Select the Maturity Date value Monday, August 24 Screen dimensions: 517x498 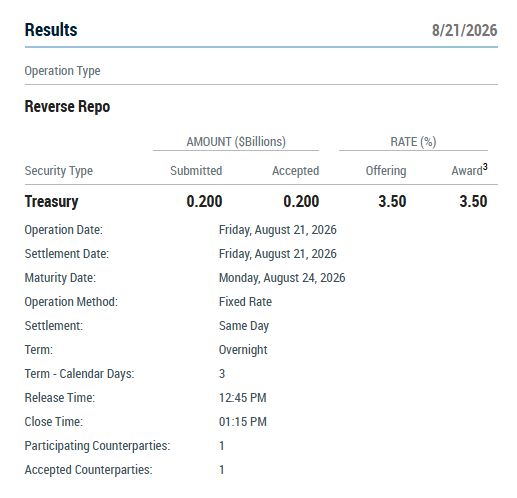pos(282,278)
